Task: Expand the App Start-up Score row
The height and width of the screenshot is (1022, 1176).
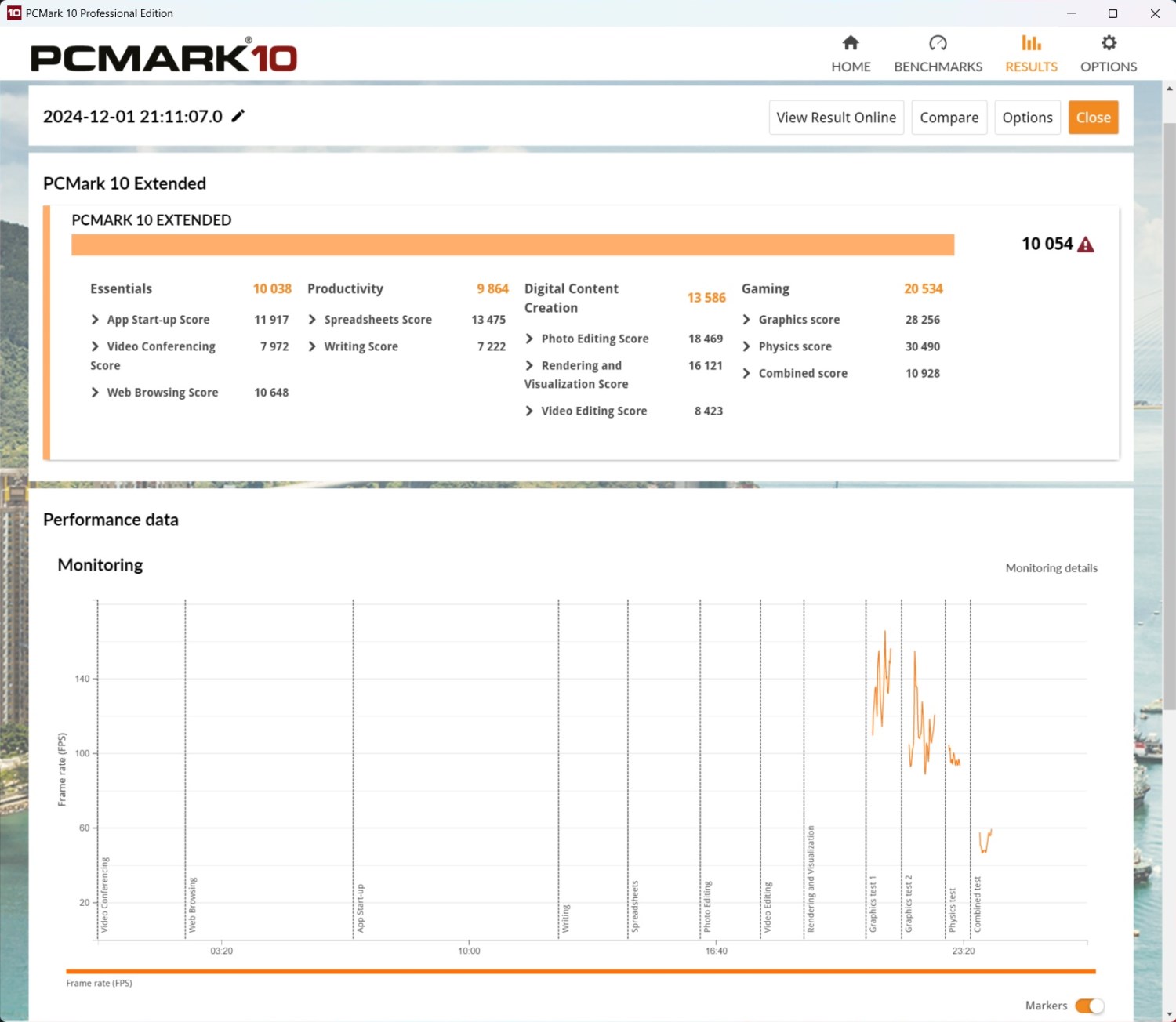Action: (x=95, y=320)
